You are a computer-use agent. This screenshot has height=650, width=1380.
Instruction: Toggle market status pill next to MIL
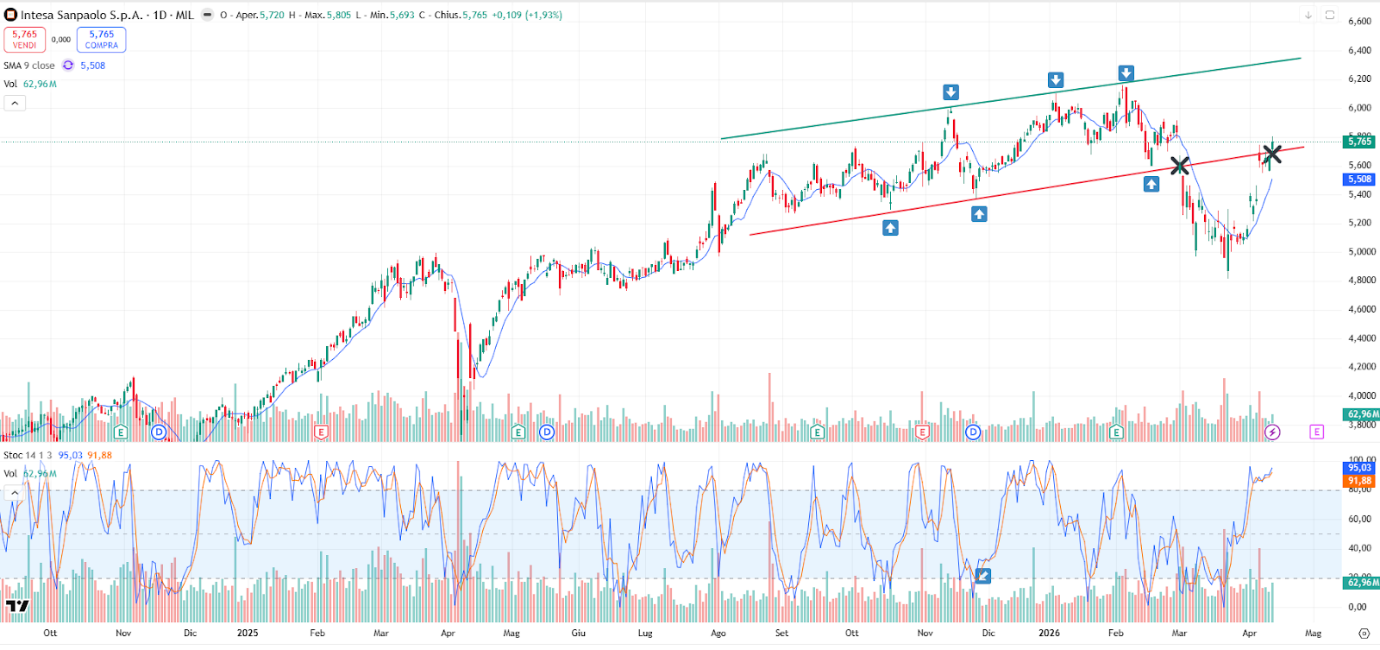pos(206,15)
